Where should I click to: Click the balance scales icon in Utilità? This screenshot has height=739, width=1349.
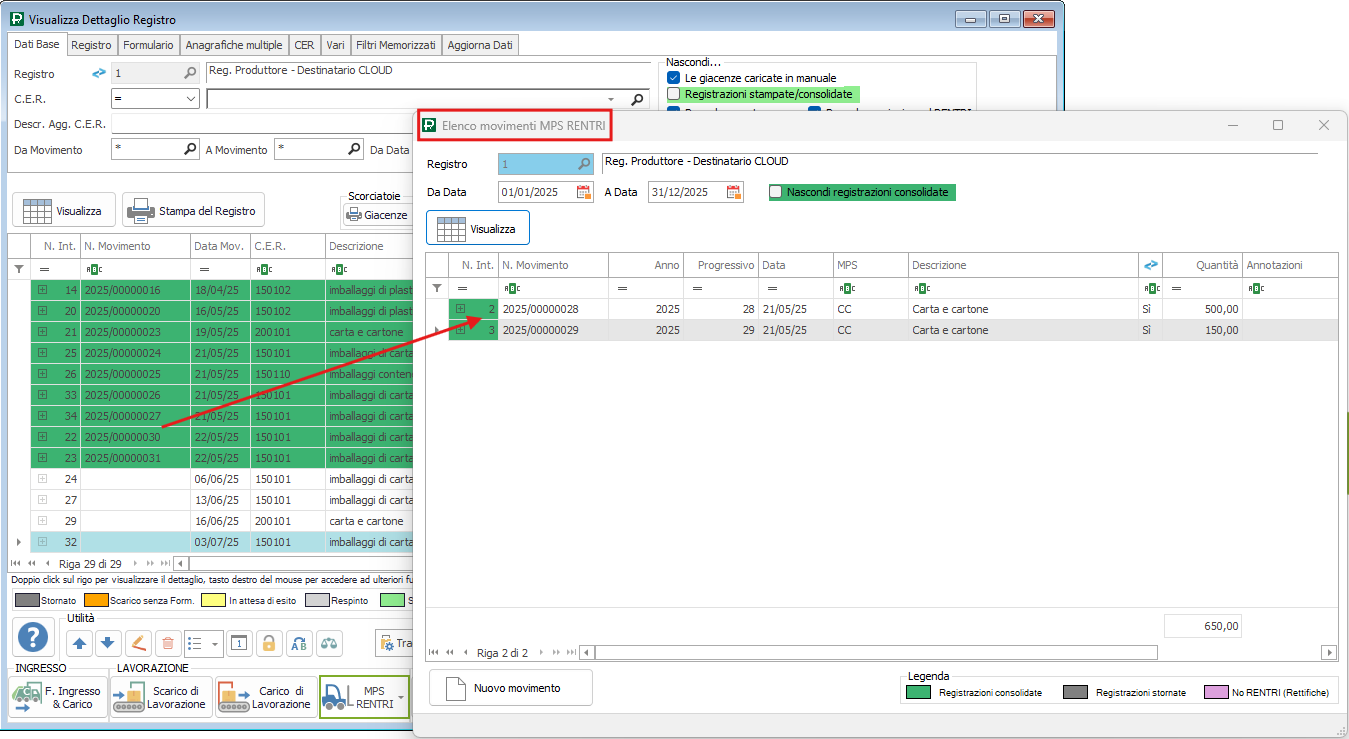(x=330, y=644)
